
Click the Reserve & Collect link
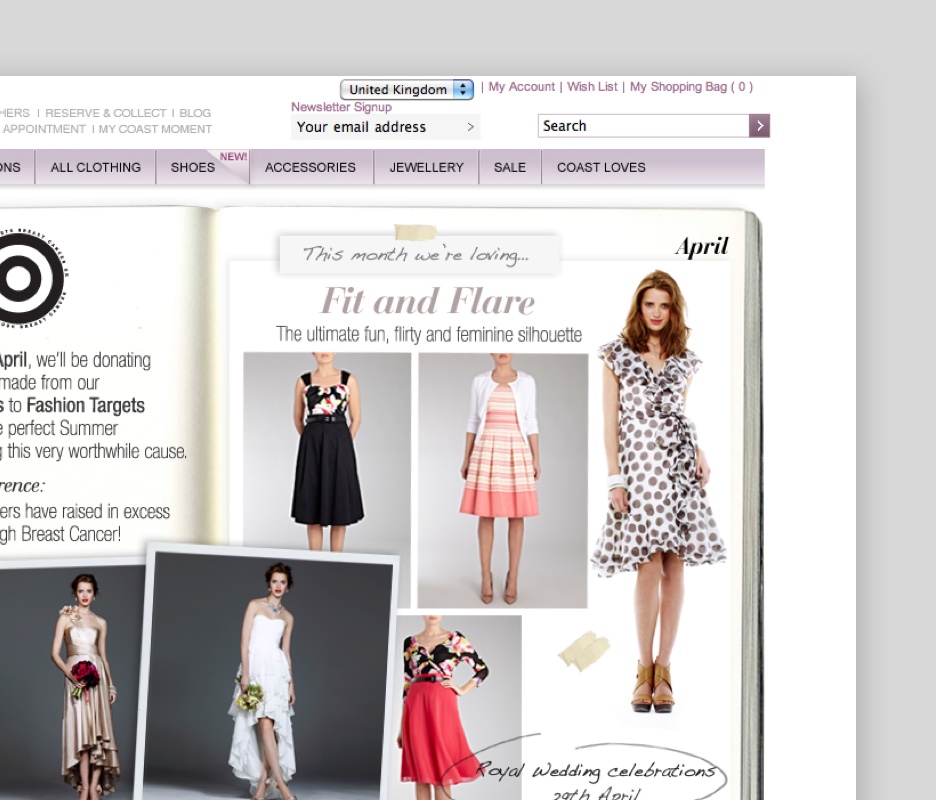pyautogui.click(x=106, y=113)
